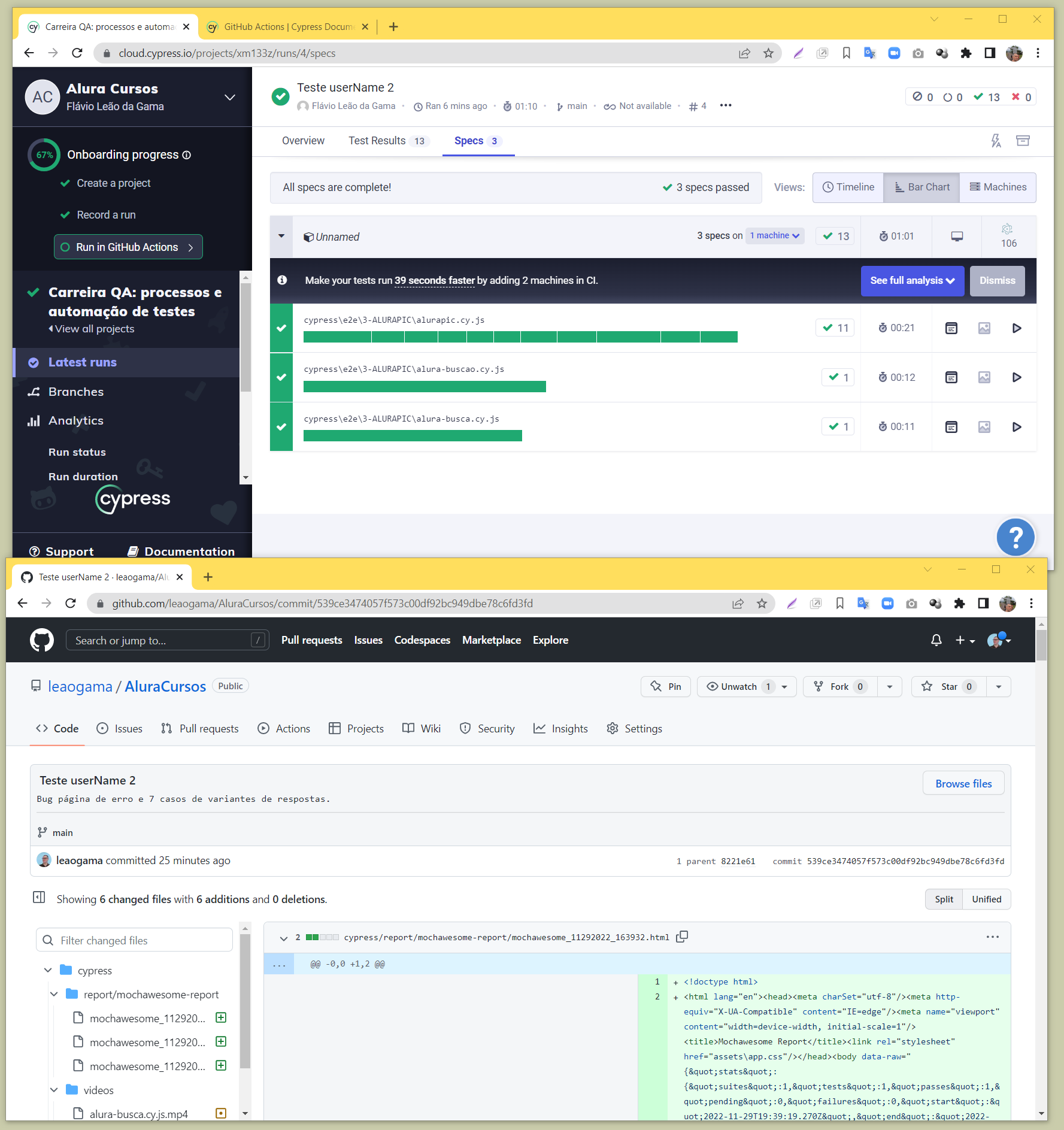Image resolution: width=1064 pixels, height=1130 pixels.
Task: Open the three-dot run options menu
Action: coord(726,105)
